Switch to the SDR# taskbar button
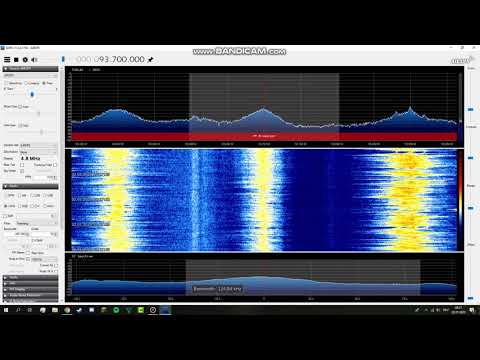 [x=165, y=310]
